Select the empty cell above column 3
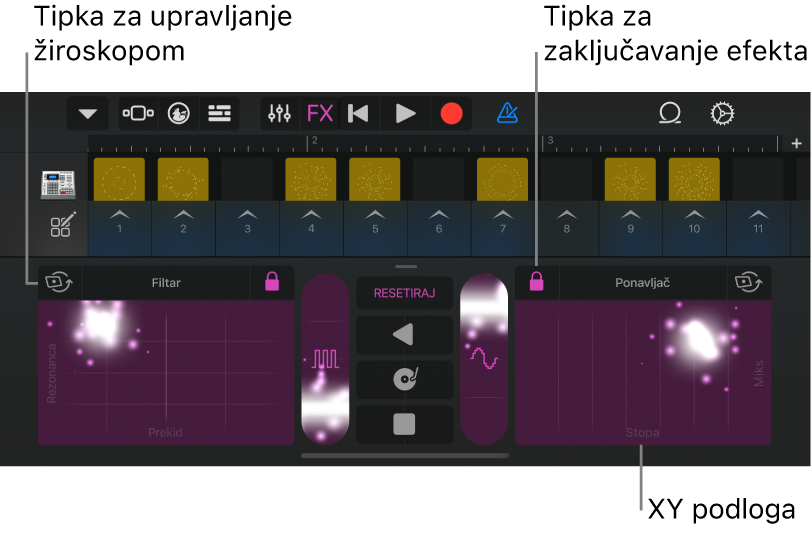Viewport: 811px width, 535px height. (x=247, y=180)
